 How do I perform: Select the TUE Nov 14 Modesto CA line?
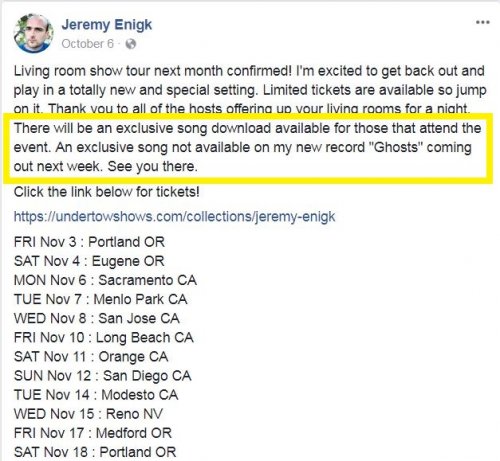(x=96, y=395)
